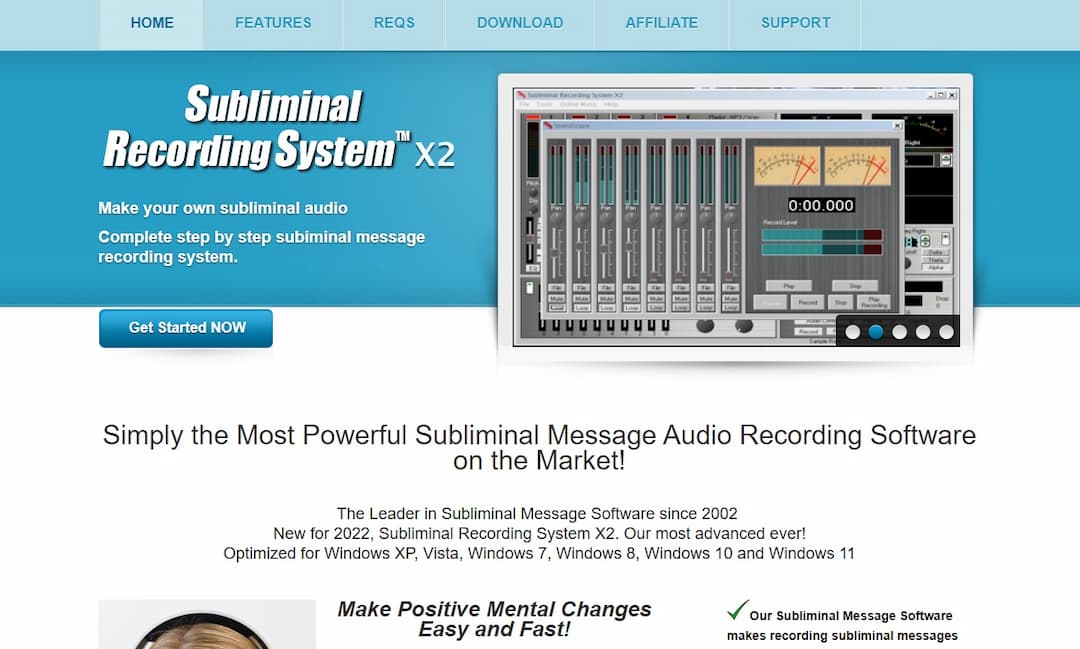The image size is (1080, 649).
Task: Open the HOME navigation tab
Action: (152, 23)
